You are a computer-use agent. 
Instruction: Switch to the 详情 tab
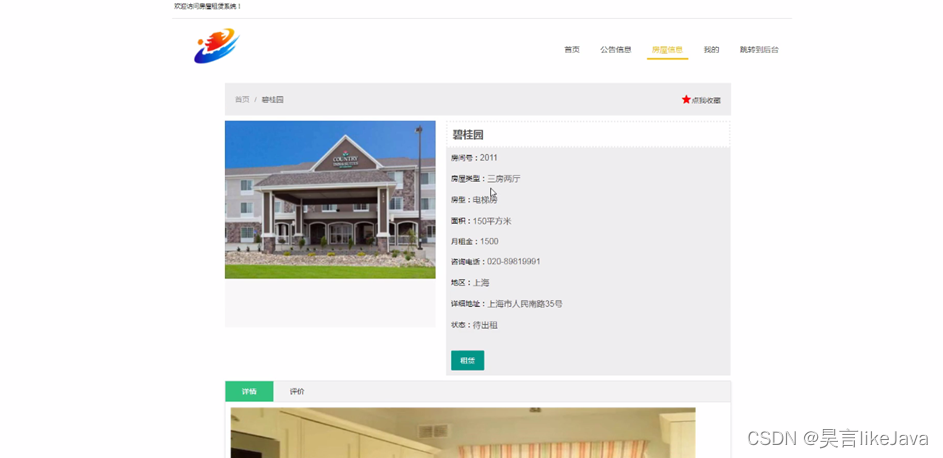click(249, 391)
